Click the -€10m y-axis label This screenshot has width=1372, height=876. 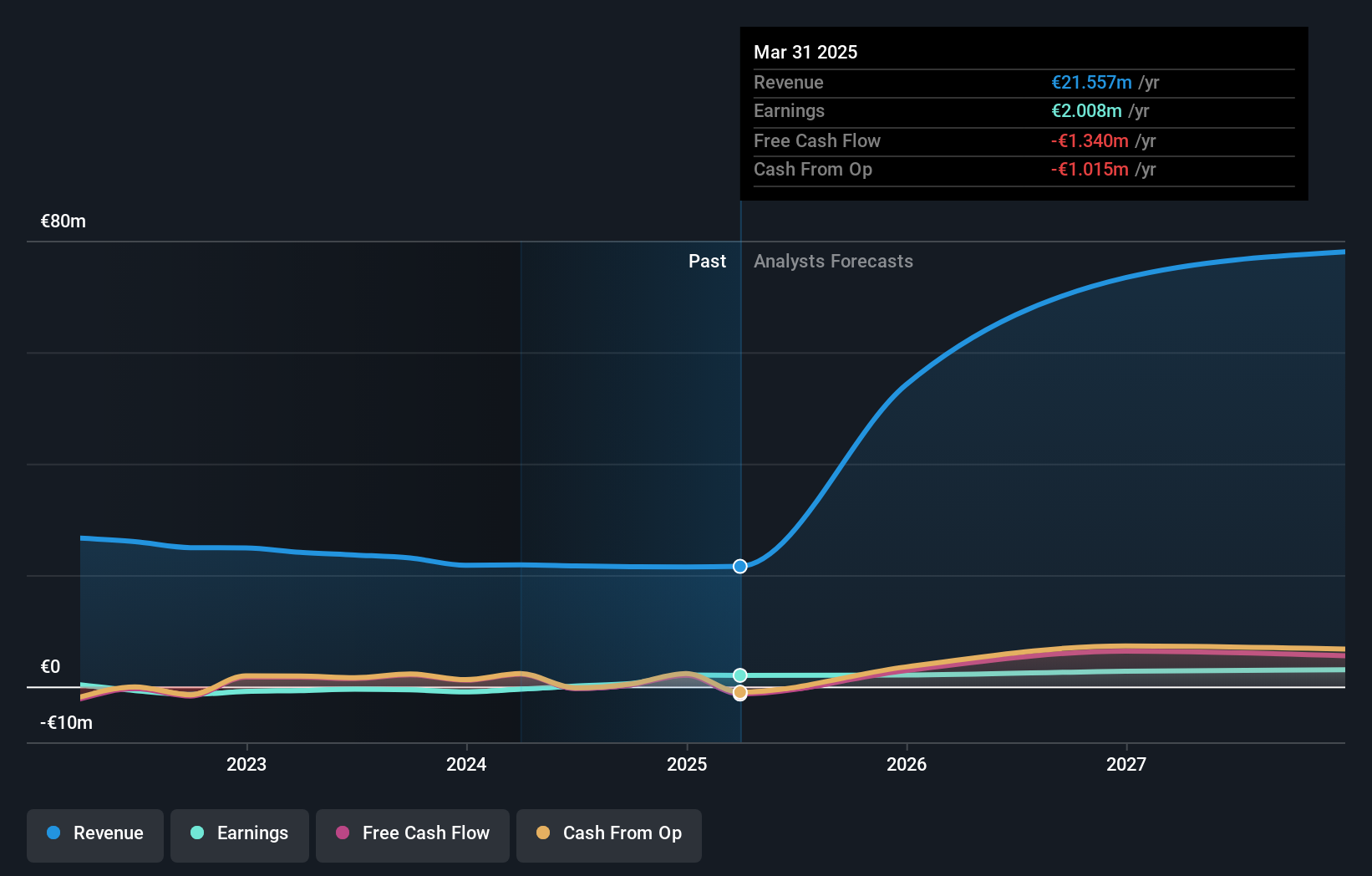click(x=67, y=723)
